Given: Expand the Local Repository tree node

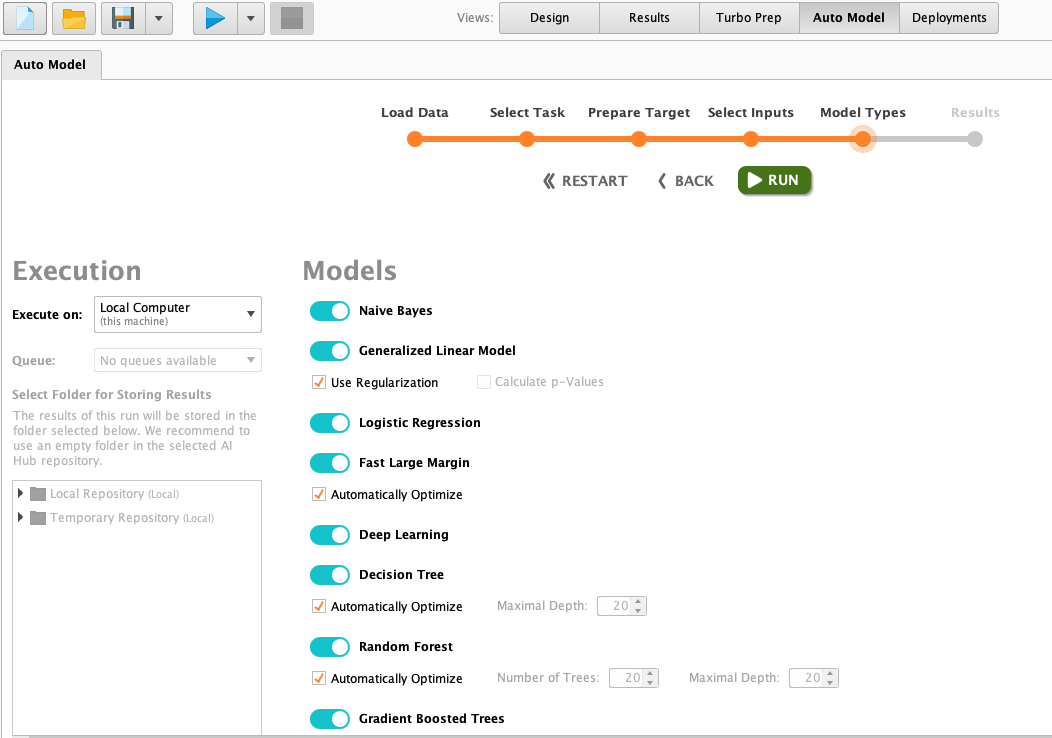Looking at the screenshot, I should [20, 493].
